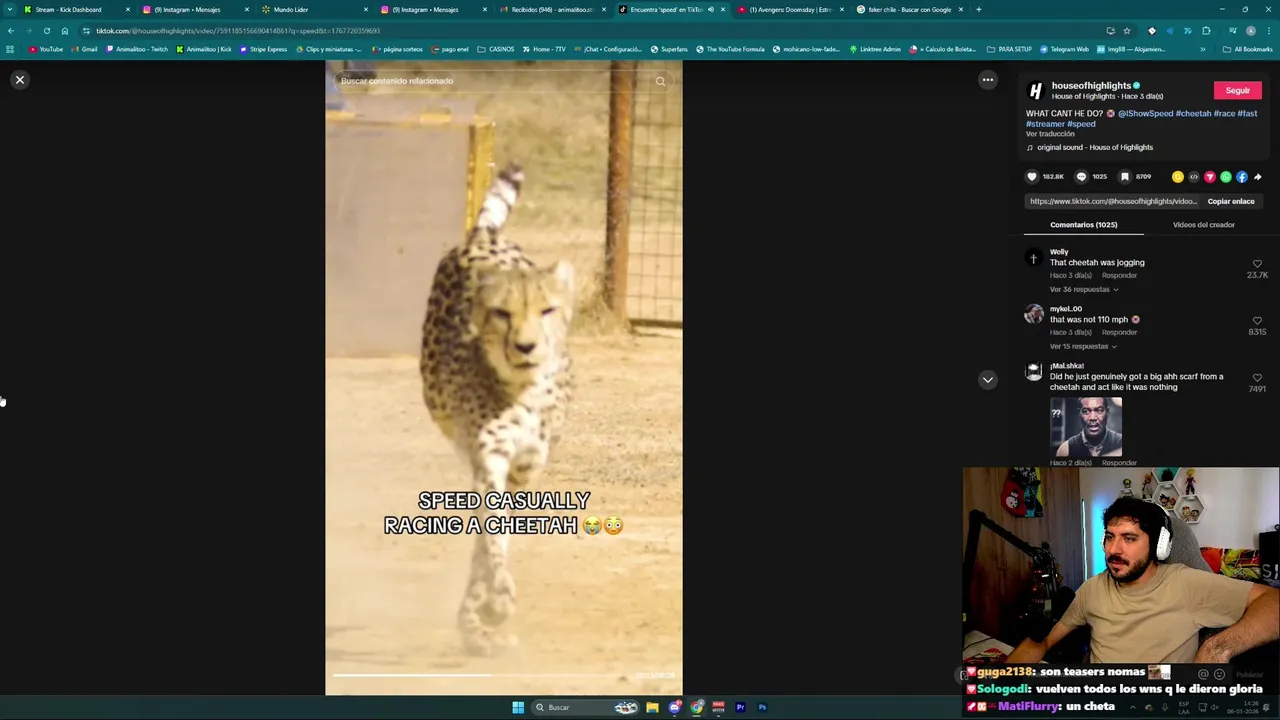Click the embed code icon
Viewport: 1280px width, 720px height.
coord(1193,177)
